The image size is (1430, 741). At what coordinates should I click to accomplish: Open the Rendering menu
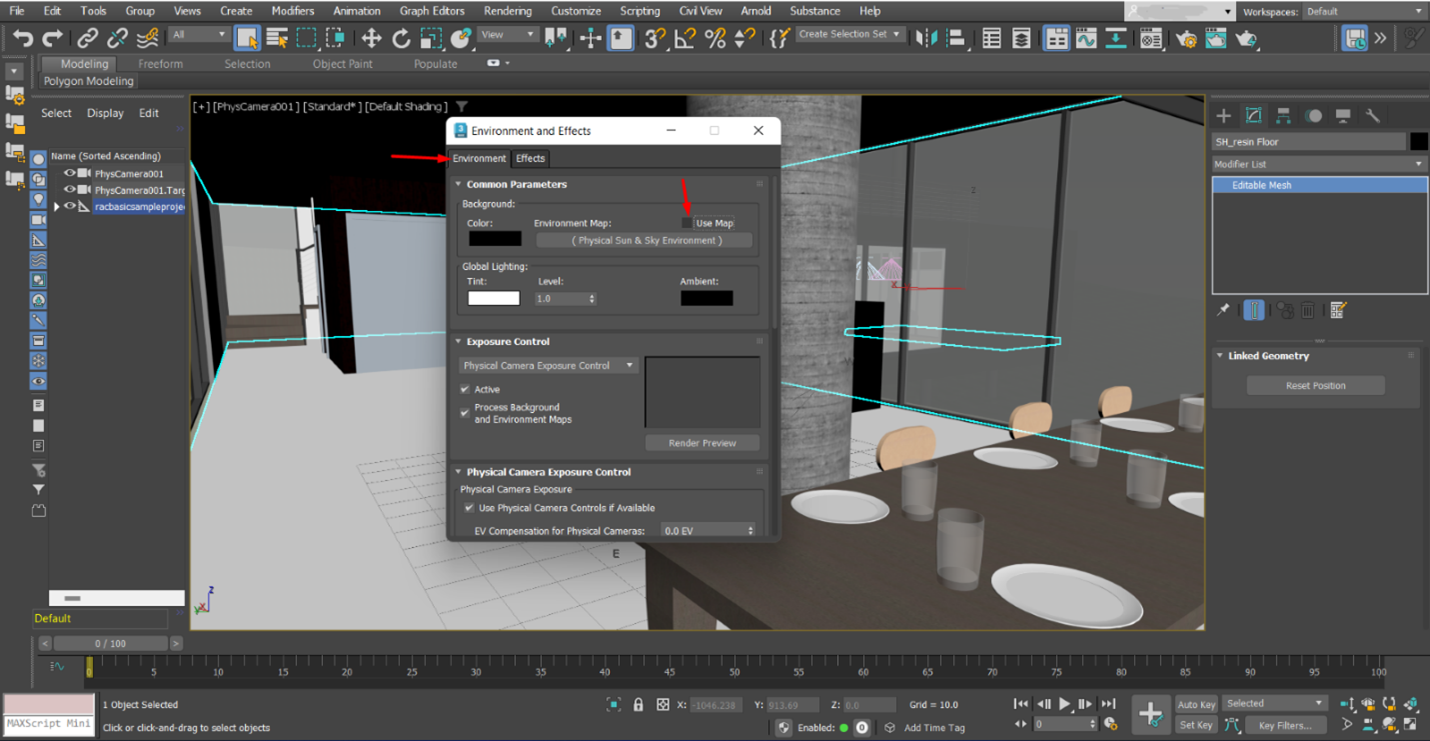[507, 11]
